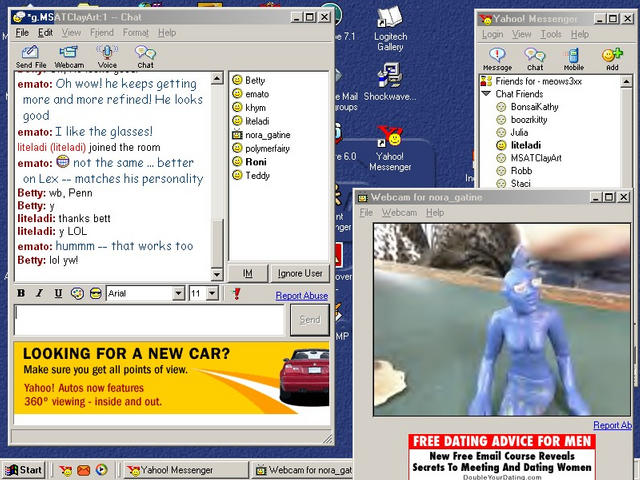Screen dimensions: 640x480
Task: Select khym in the room user list
Action: (249, 108)
